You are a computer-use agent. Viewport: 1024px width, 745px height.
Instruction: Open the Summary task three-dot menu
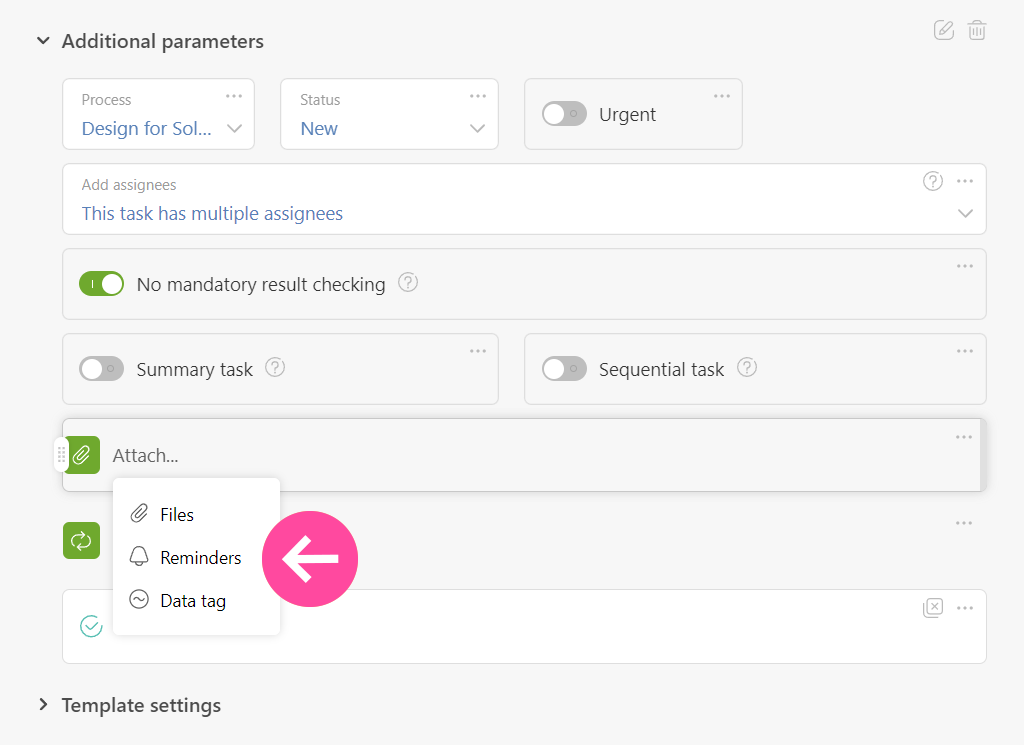click(478, 351)
